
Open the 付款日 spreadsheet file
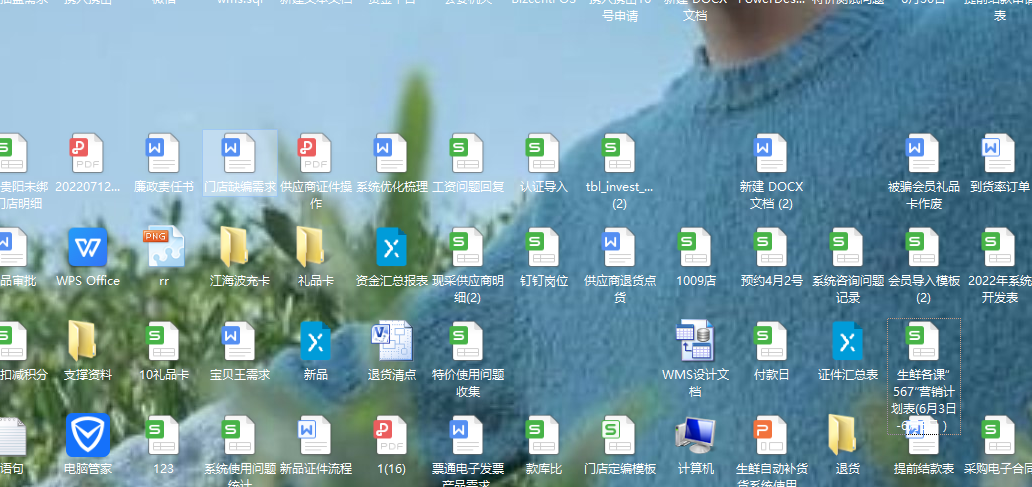tap(771, 342)
